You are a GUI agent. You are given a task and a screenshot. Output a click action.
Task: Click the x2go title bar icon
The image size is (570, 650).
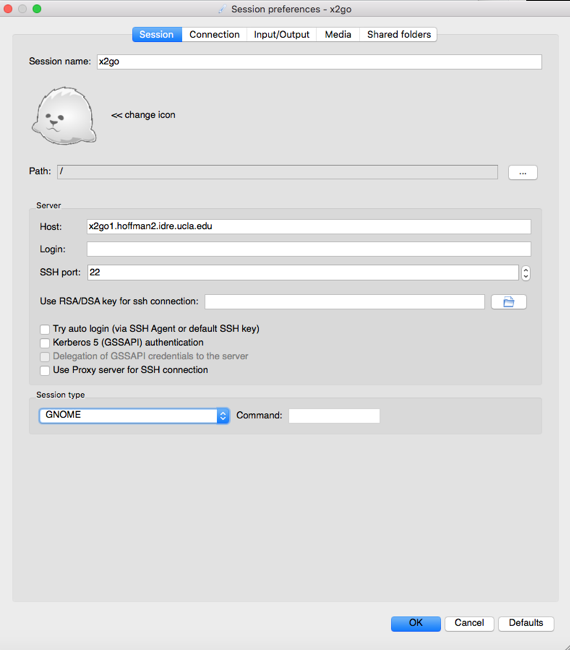click(x=222, y=9)
